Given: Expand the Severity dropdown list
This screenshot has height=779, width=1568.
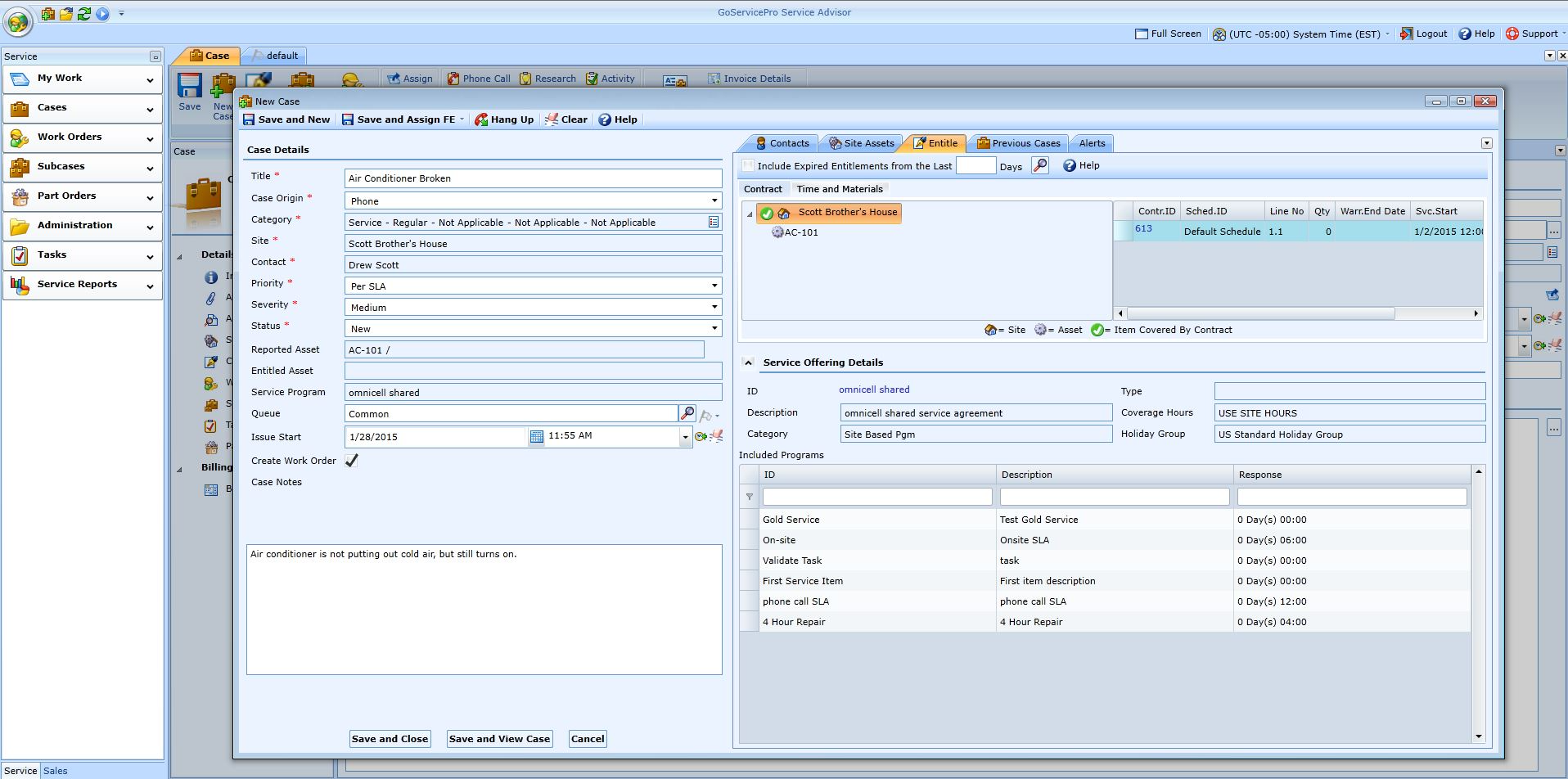Looking at the screenshot, I should coord(714,307).
